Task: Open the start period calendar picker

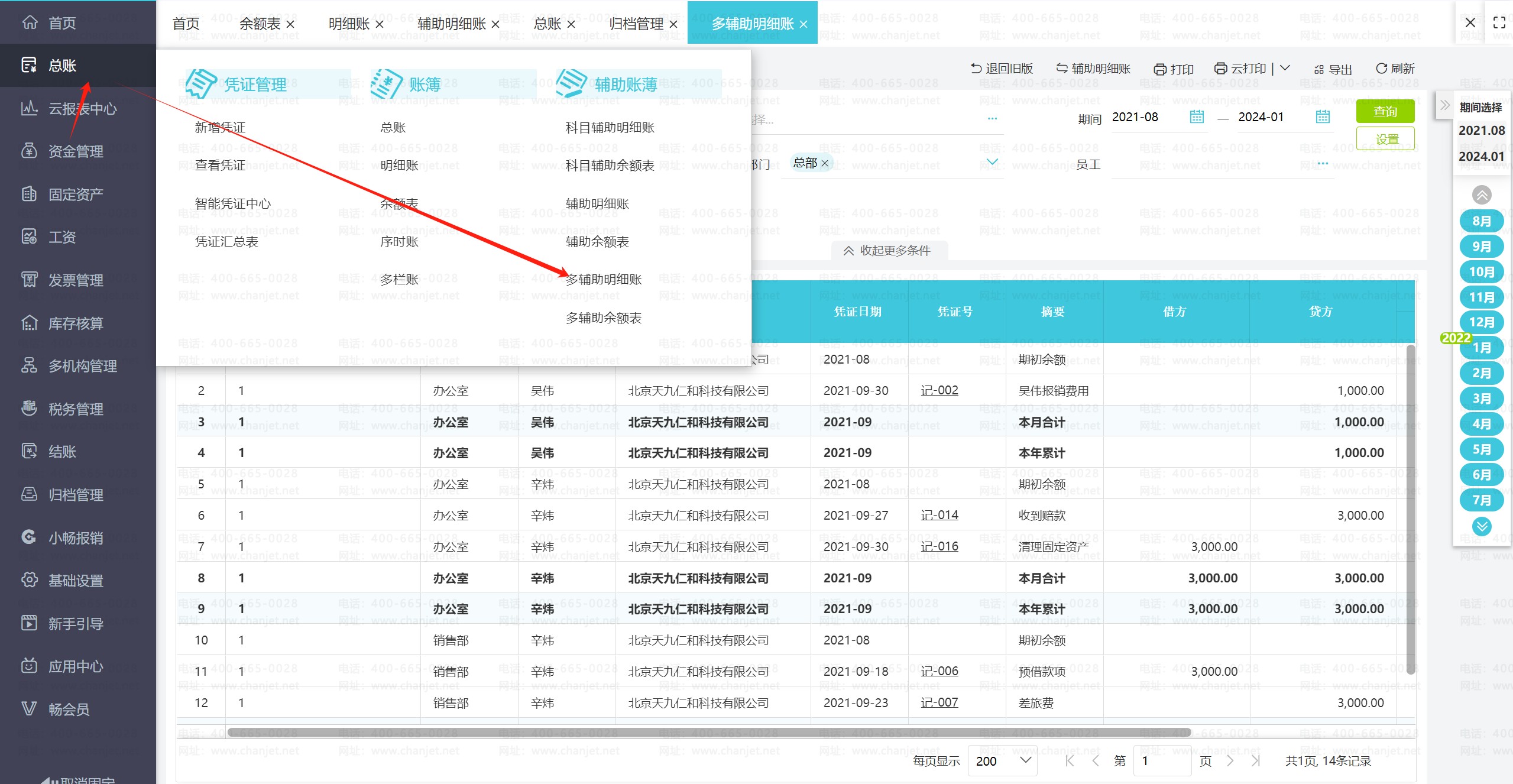Action: pyautogui.click(x=1197, y=117)
